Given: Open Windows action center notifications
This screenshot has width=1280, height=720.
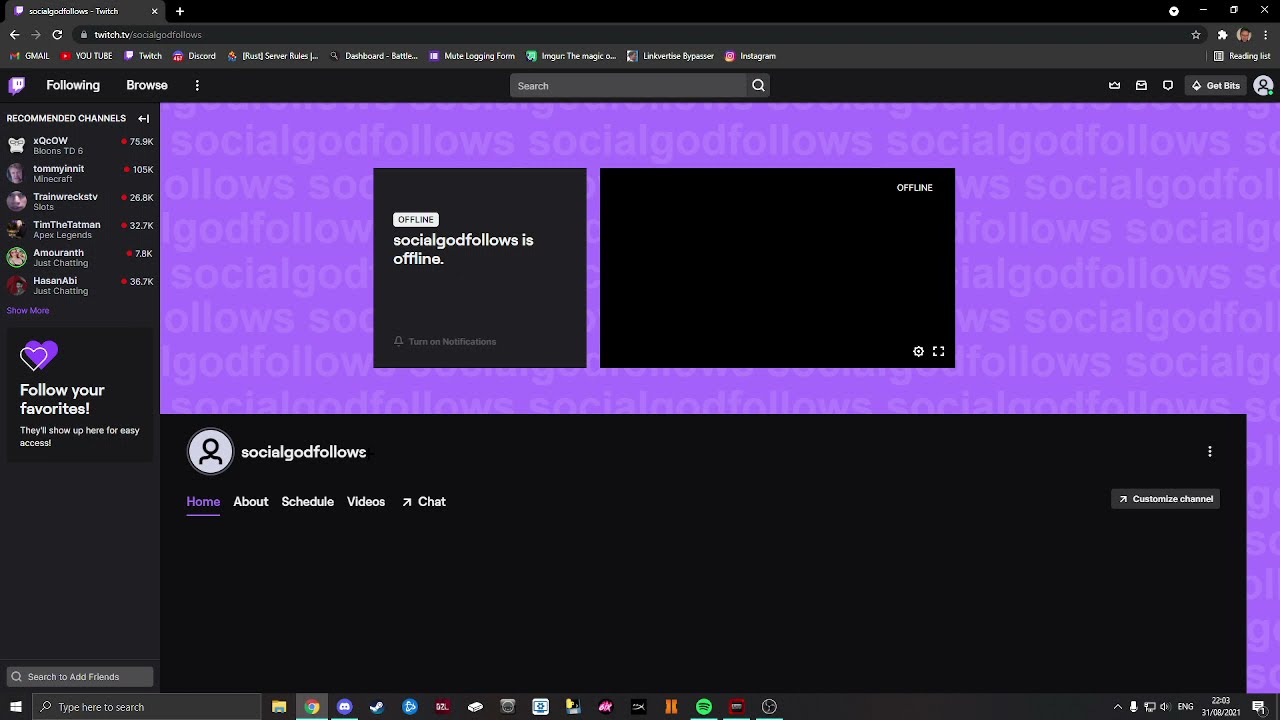Looking at the screenshot, I should pos(1259,707).
